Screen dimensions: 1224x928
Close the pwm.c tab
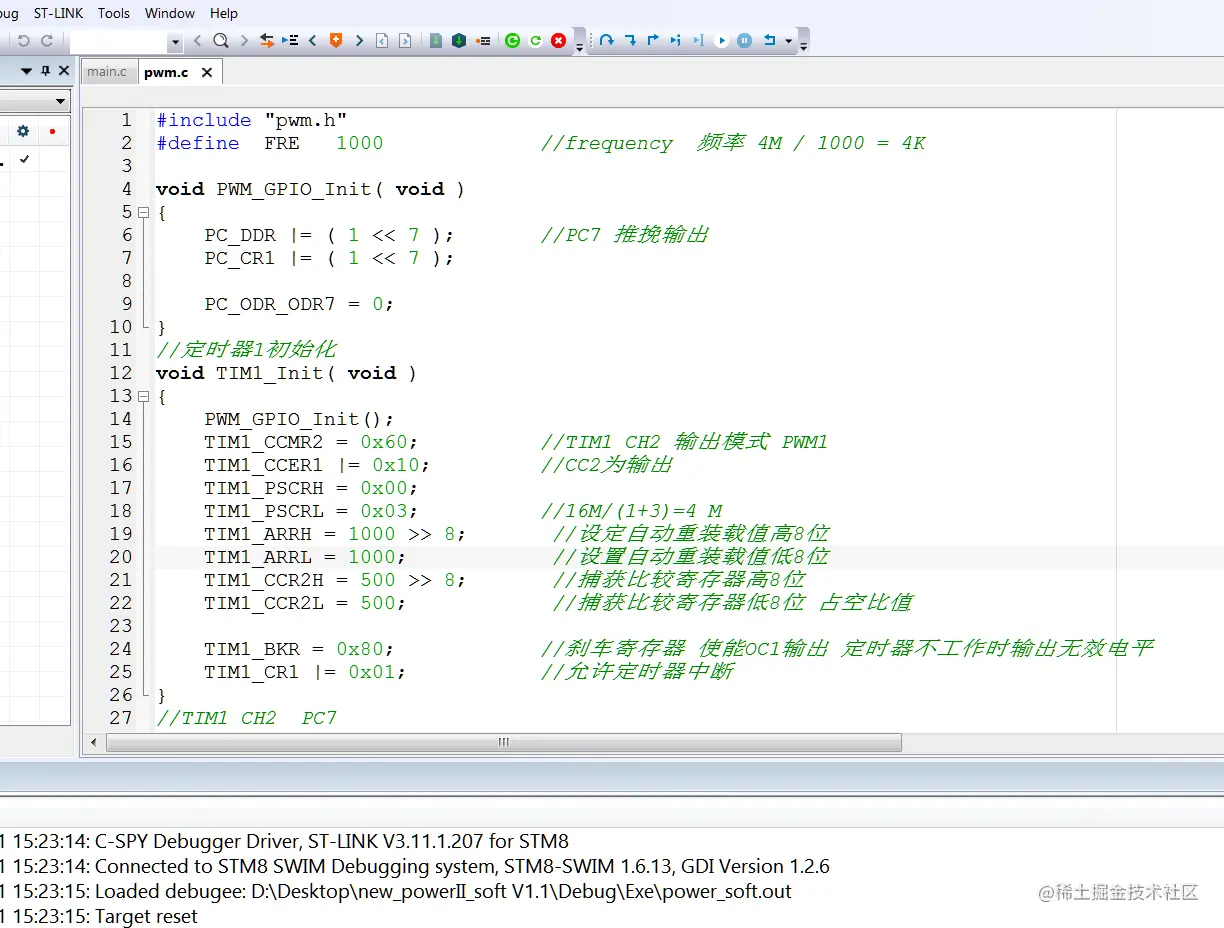point(207,72)
